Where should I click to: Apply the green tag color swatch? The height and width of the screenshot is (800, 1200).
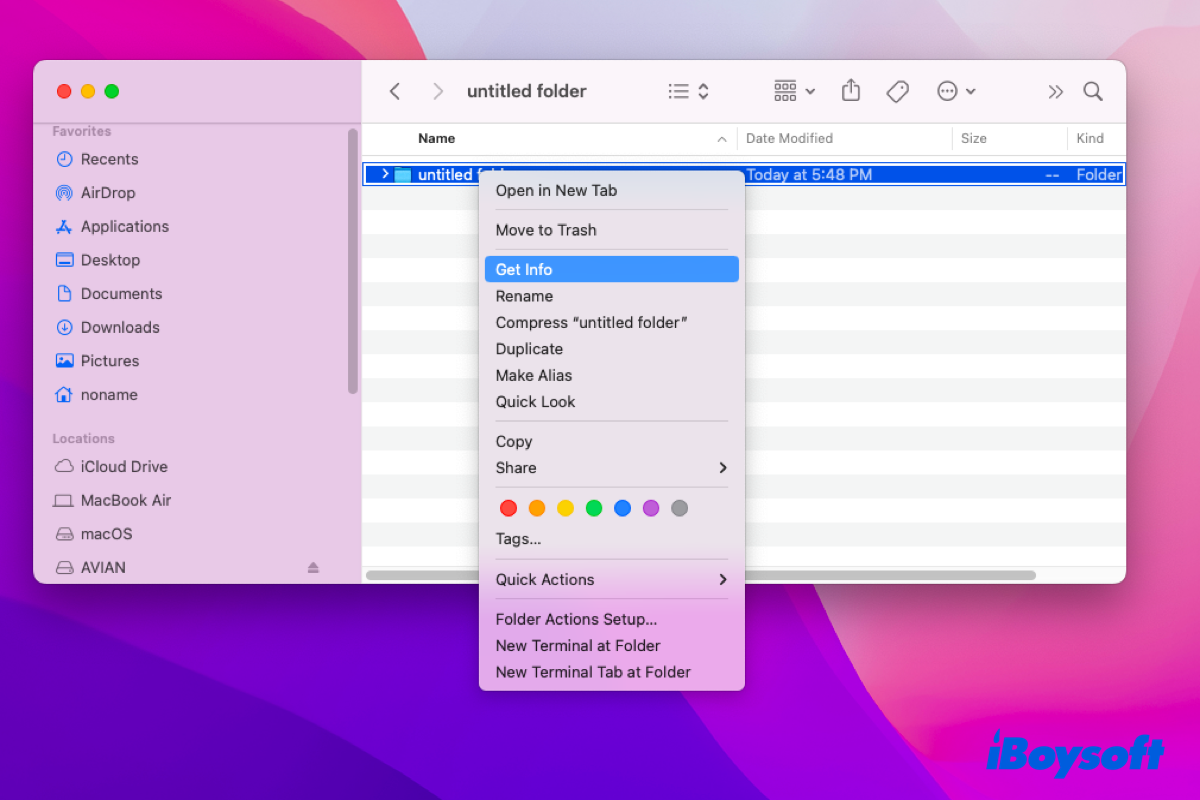pos(594,508)
